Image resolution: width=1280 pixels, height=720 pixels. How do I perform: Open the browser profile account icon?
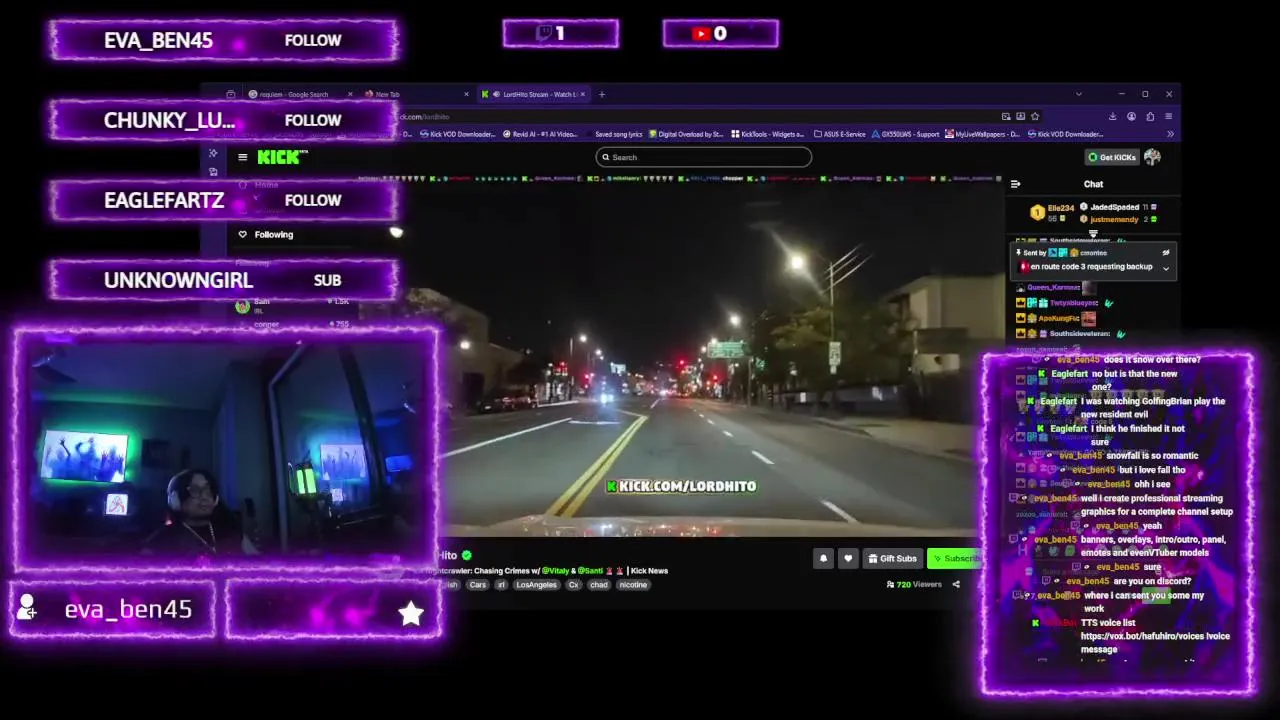(x=1131, y=116)
